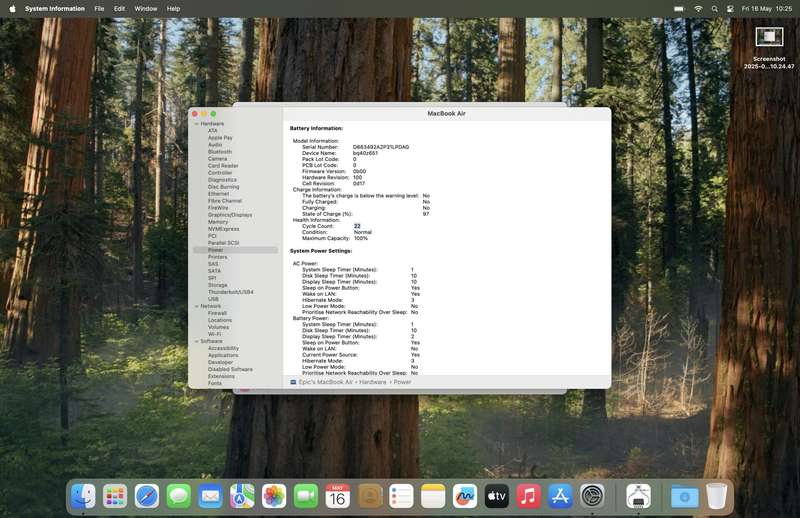Select Applications under Software
The image size is (800, 518).
pos(223,355)
